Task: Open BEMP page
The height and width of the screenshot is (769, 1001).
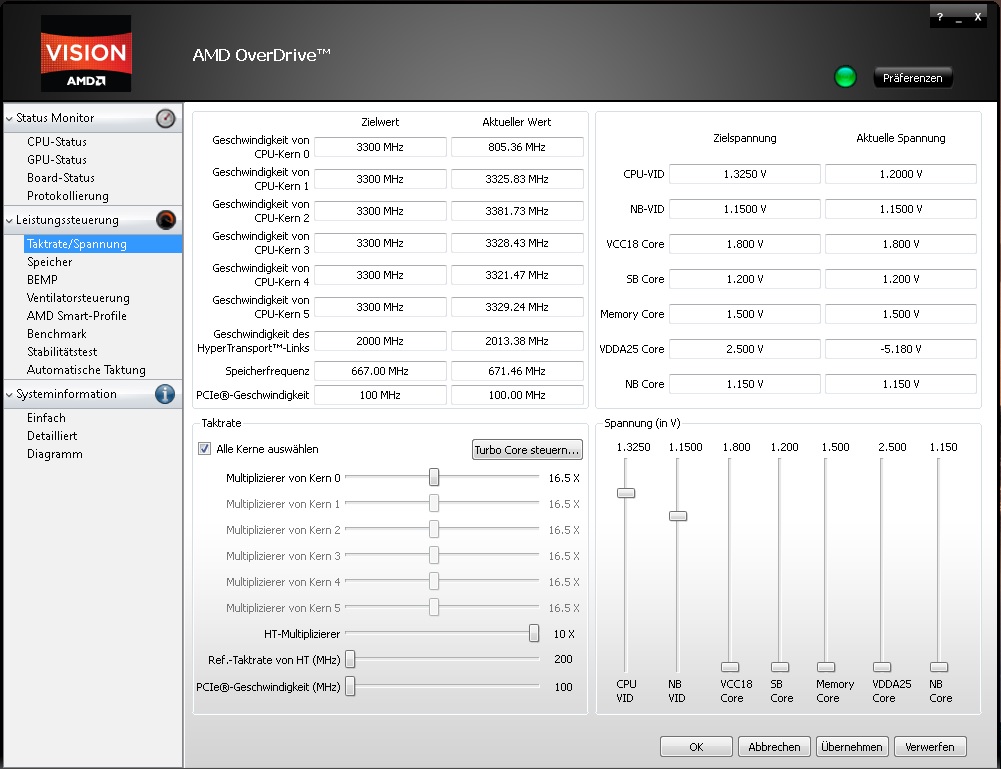Action: click(42, 280)
